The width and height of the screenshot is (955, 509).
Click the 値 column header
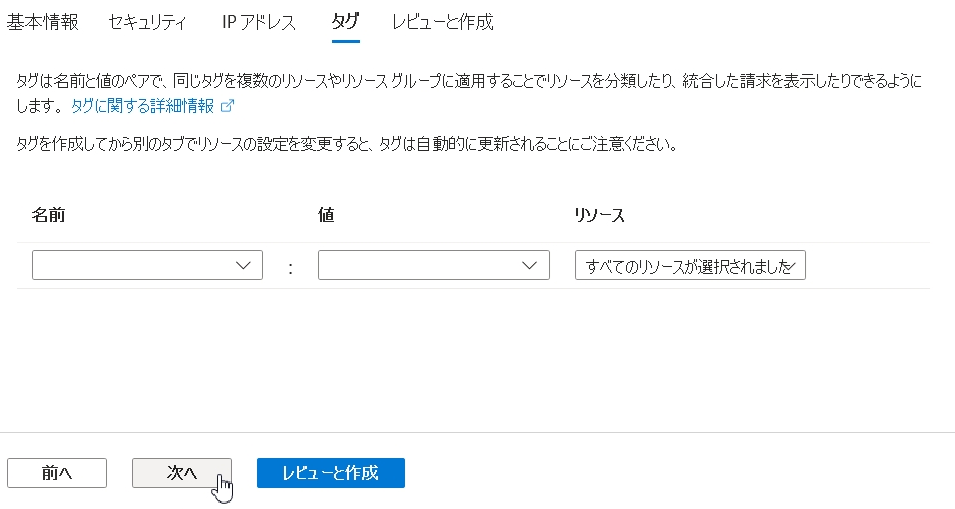click(325, 215)
